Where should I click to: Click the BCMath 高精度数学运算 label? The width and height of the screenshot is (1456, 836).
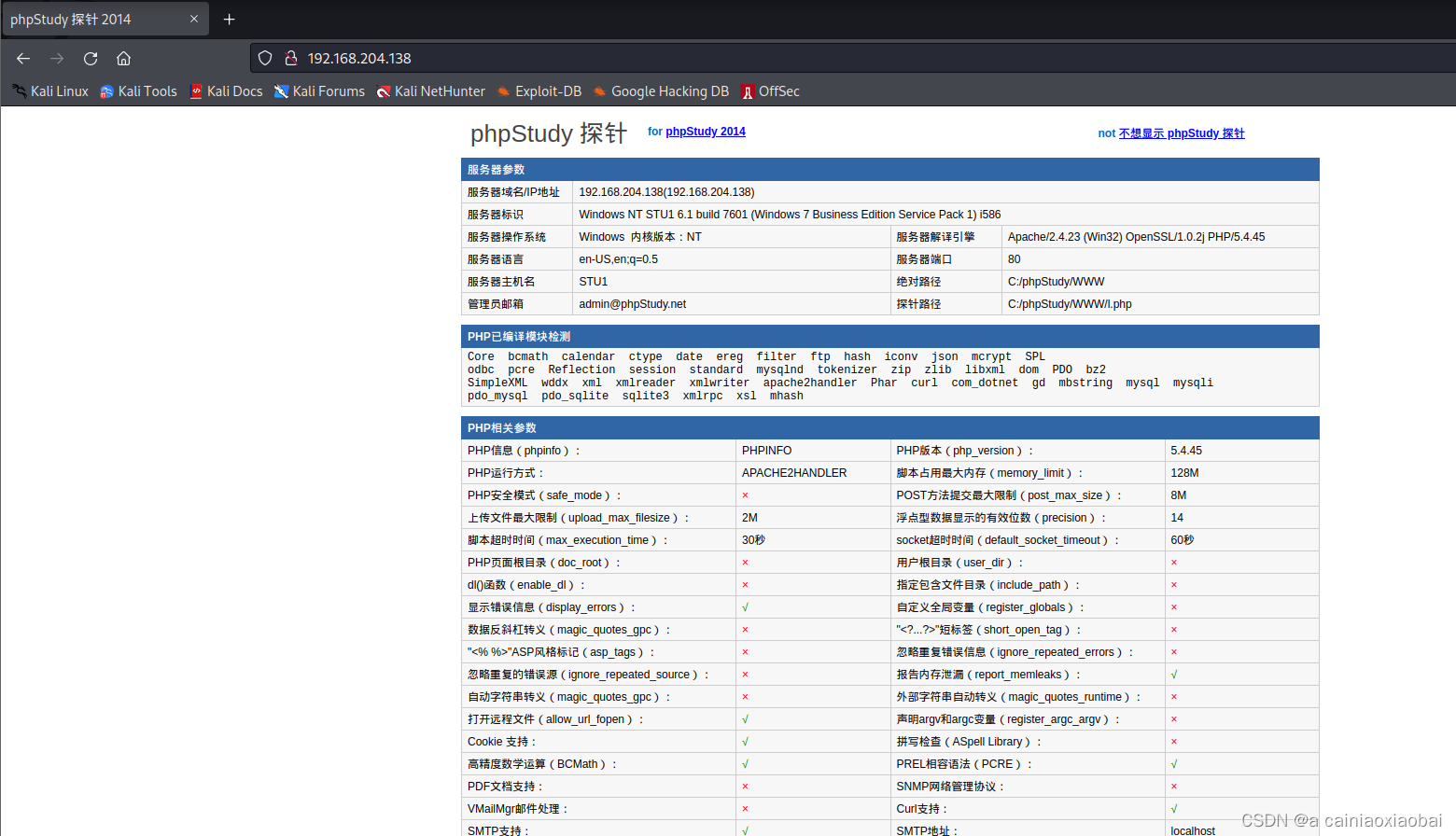[x=542, y=764]
